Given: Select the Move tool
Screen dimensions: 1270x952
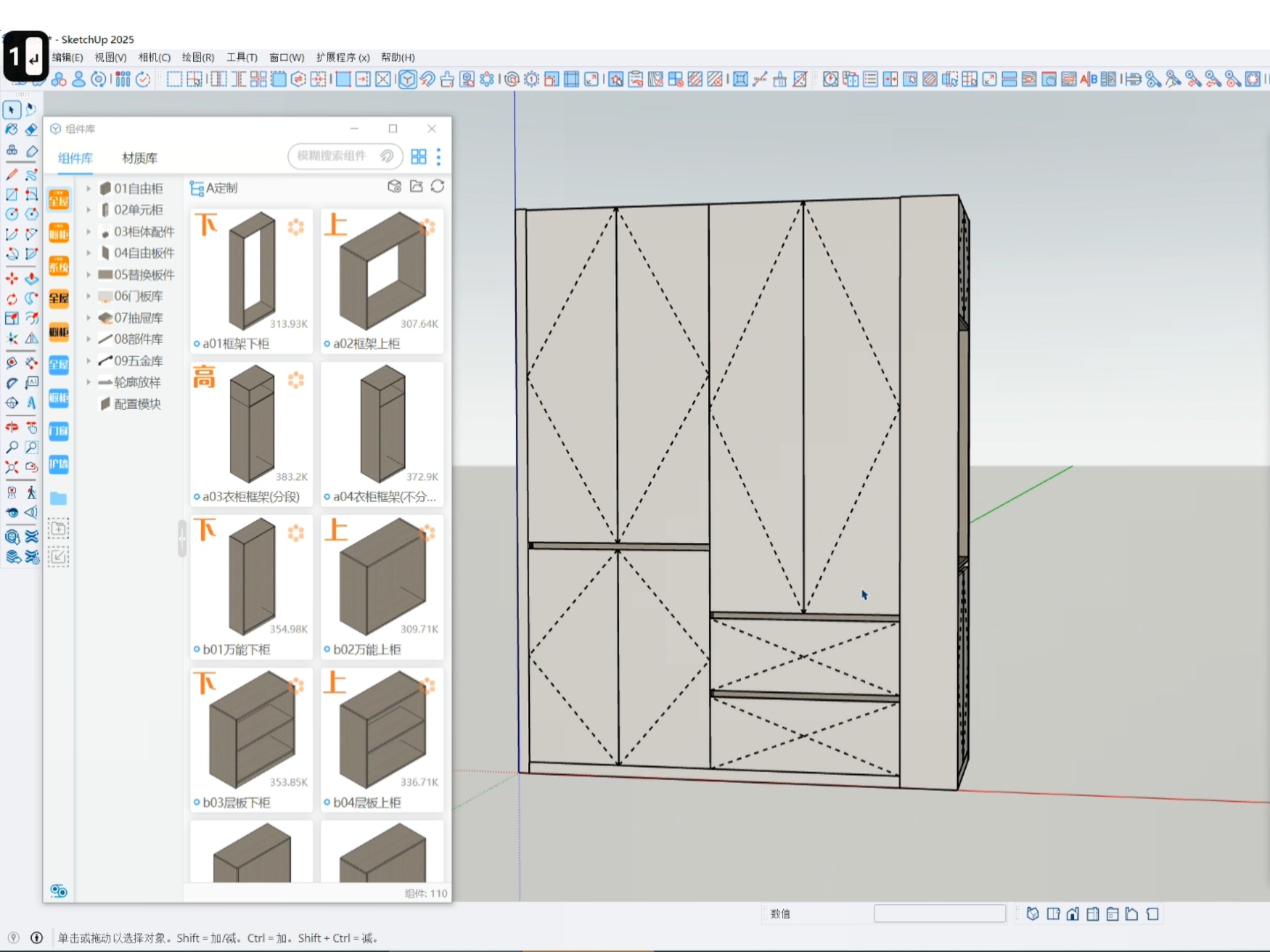Looking at the screenshot, I should (12, 278).
